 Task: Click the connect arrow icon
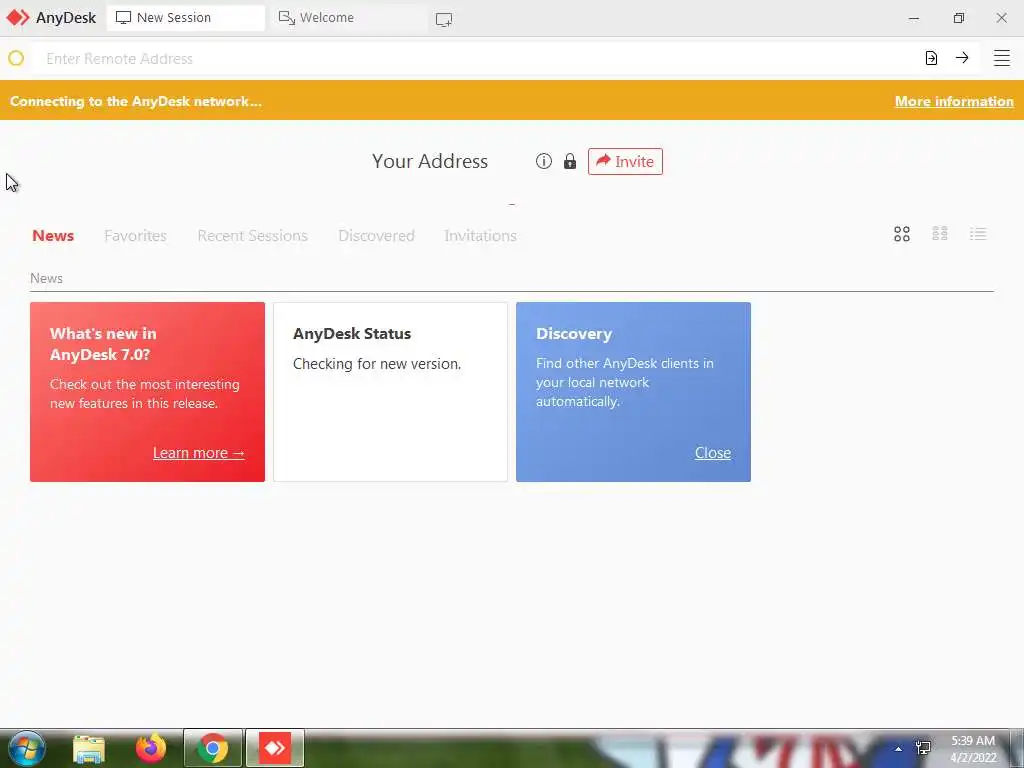click(x=962, y=58)
